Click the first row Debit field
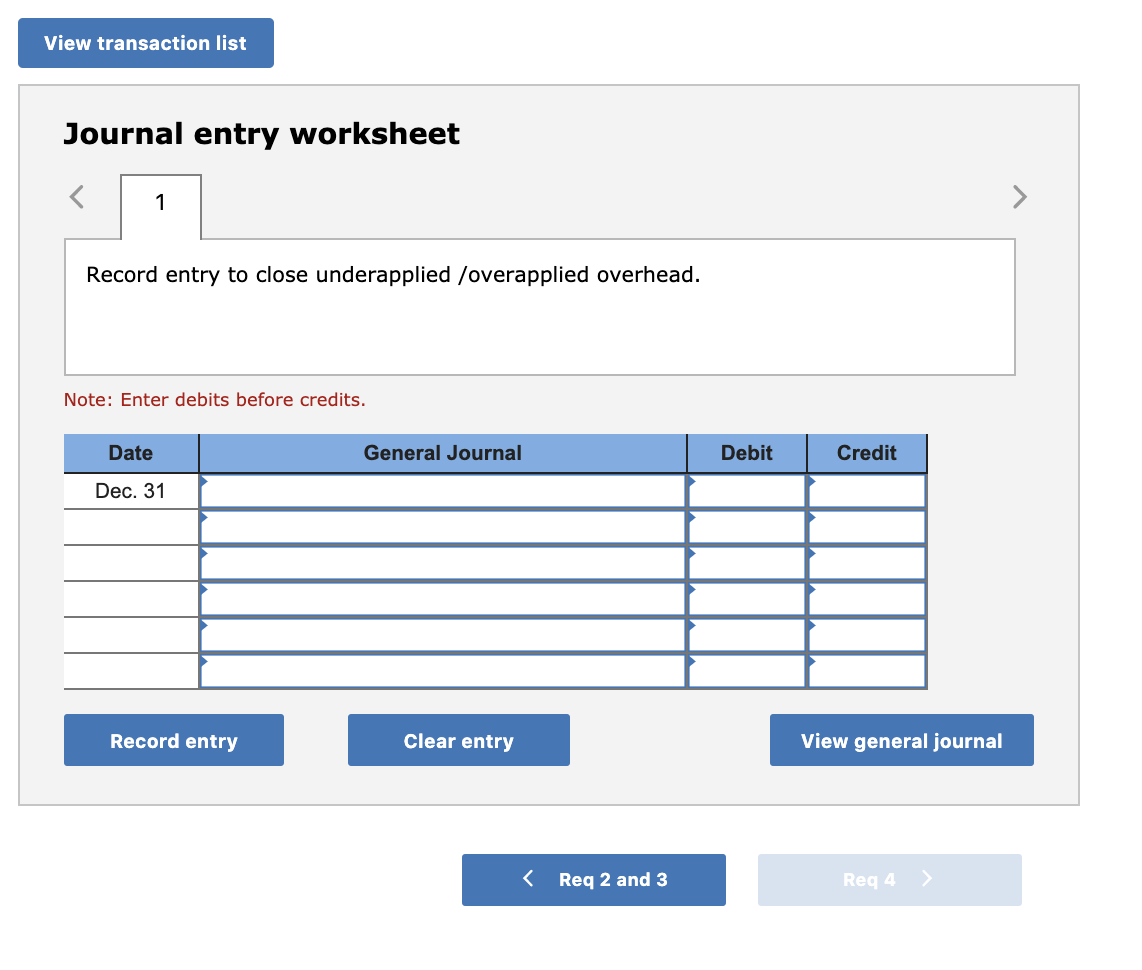Image resolution: width=1142 pixels, height=970 pixels. (747, 491)
